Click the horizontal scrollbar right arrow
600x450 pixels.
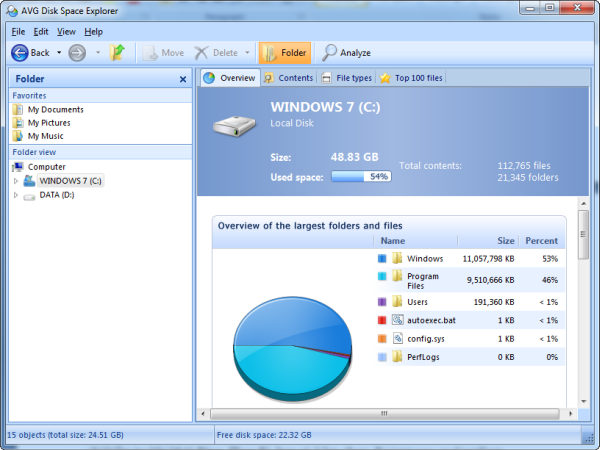571,414
